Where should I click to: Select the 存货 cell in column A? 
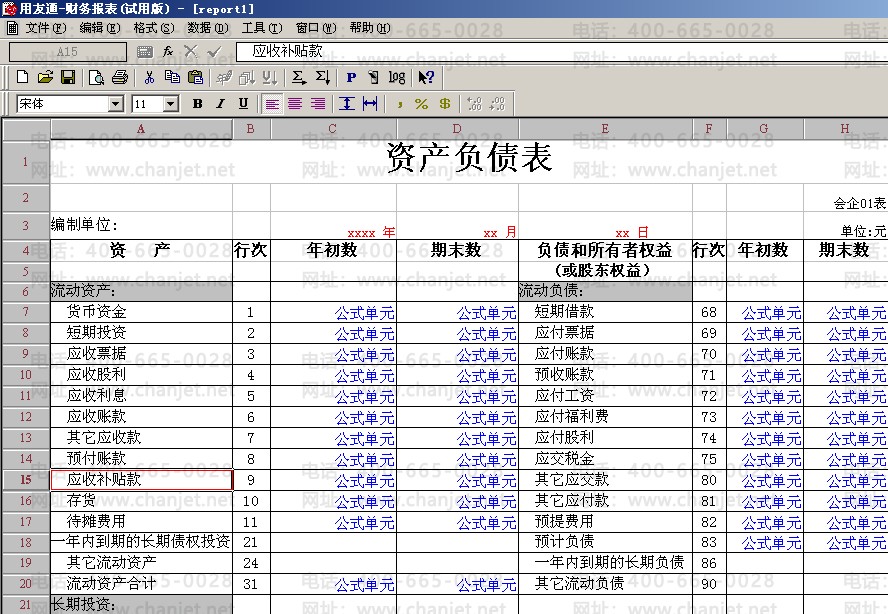(x=140, y=500)
